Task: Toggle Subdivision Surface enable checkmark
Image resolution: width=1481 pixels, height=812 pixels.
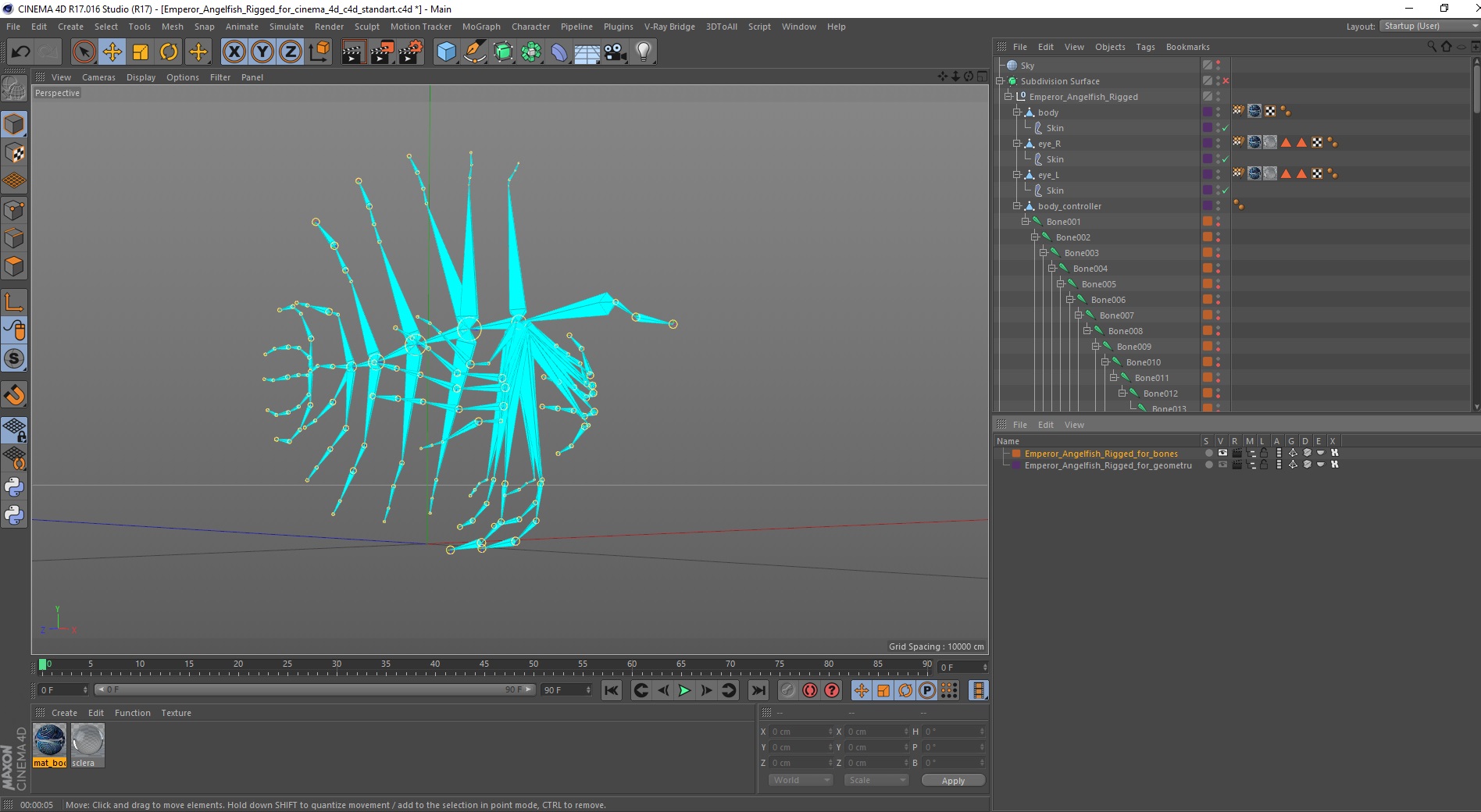Action: click(1226, 81)
